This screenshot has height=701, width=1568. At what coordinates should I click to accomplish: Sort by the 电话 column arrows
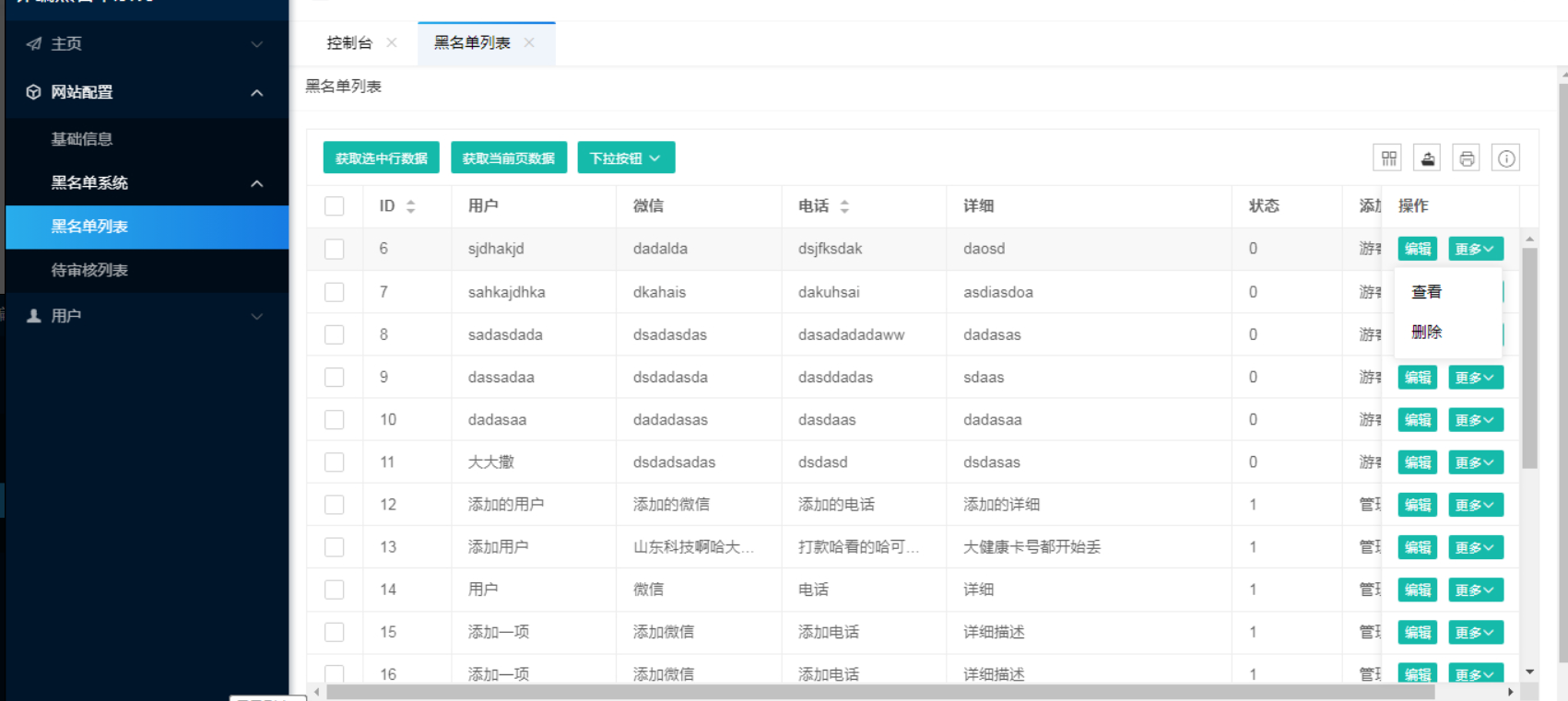tap(844, 206)
